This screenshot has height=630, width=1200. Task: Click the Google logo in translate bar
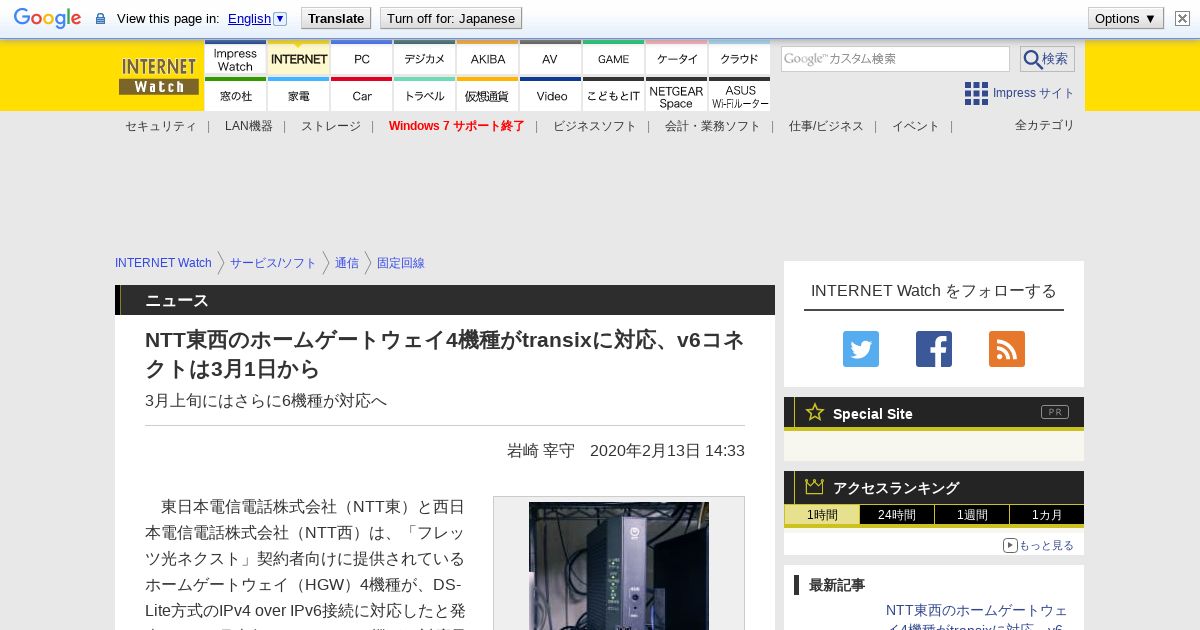(47, 18)
